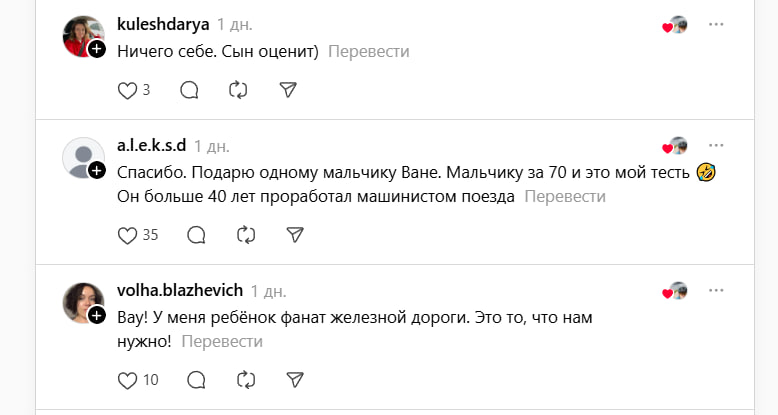The height and width of the screenshot is (415, 778).
Task: Like volha.blazhevich's comment with 10 likes
Action: coord(127,380)
